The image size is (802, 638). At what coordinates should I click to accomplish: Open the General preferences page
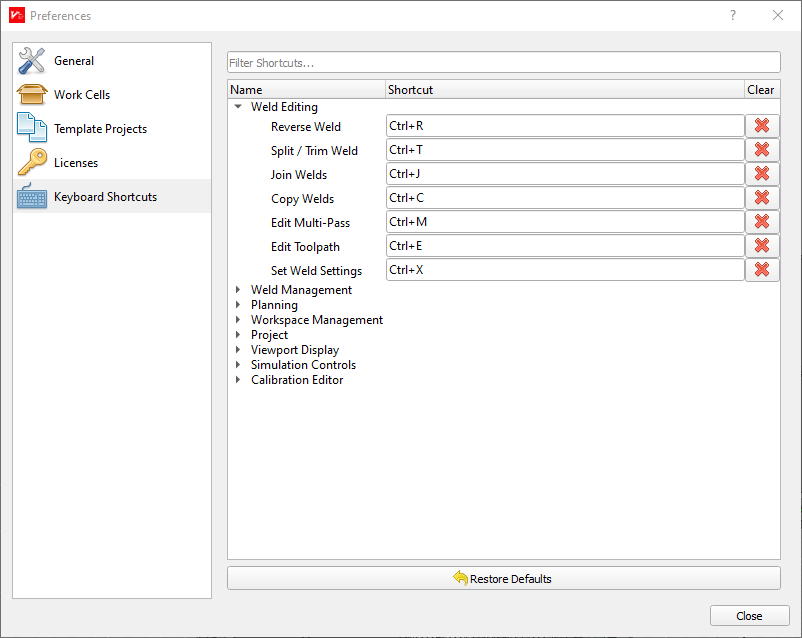[x=112, y=60]
